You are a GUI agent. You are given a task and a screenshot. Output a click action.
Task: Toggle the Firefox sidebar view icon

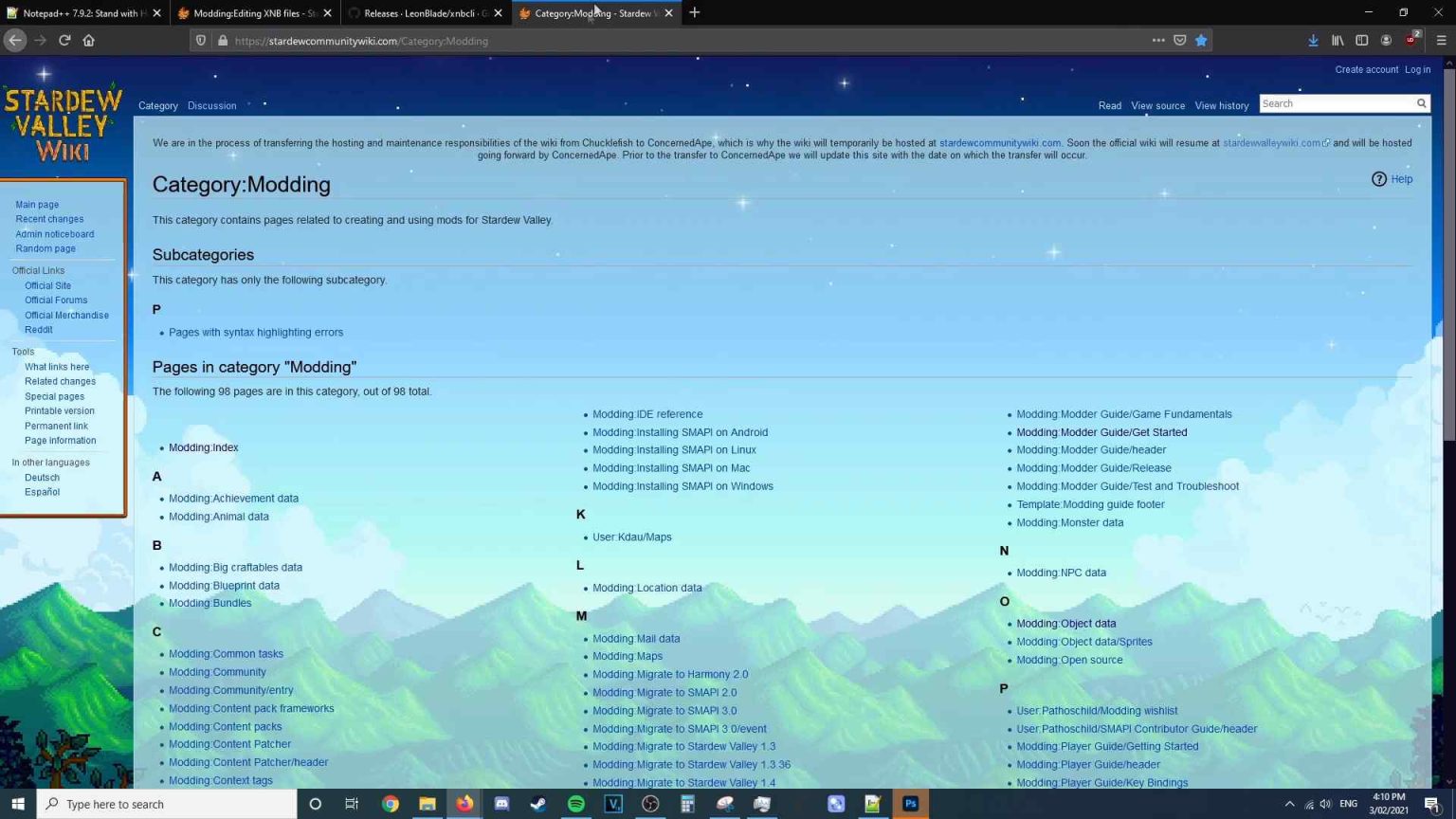(x=1362, y=41)
